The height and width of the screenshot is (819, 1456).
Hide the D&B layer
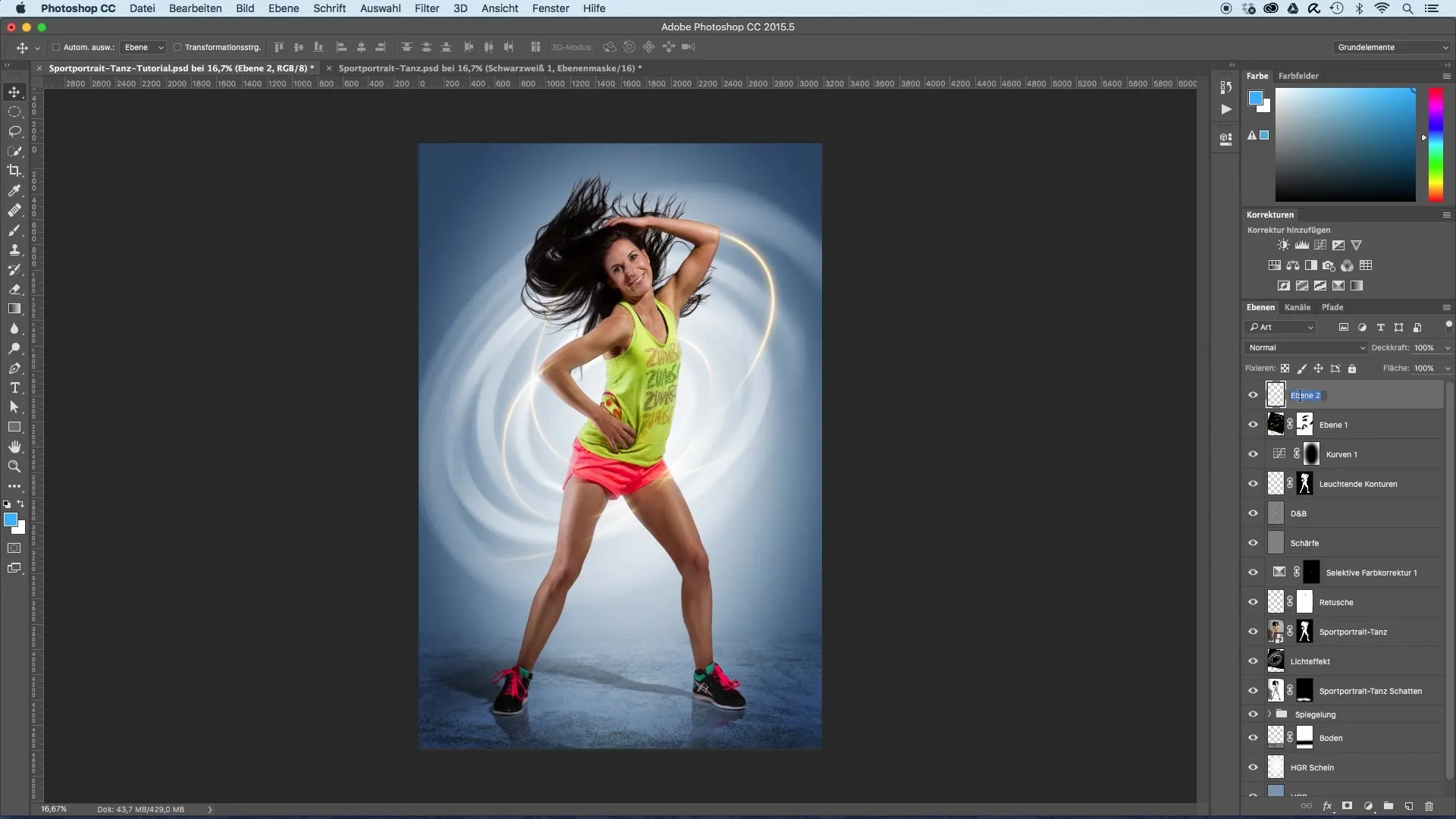(1253, 513)
